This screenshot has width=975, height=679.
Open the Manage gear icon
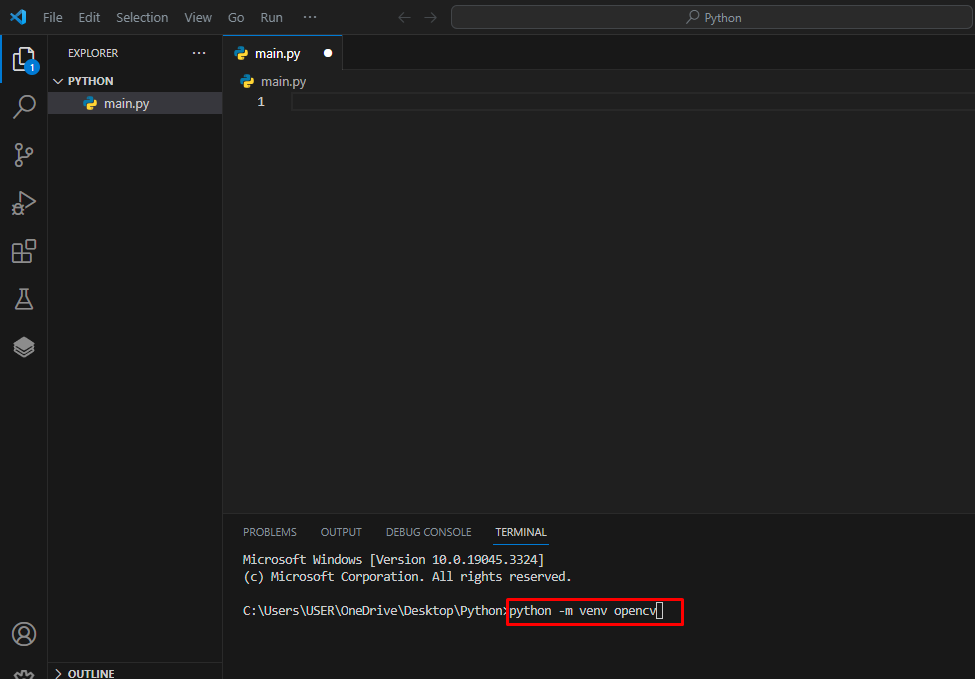tap(24, 674)
